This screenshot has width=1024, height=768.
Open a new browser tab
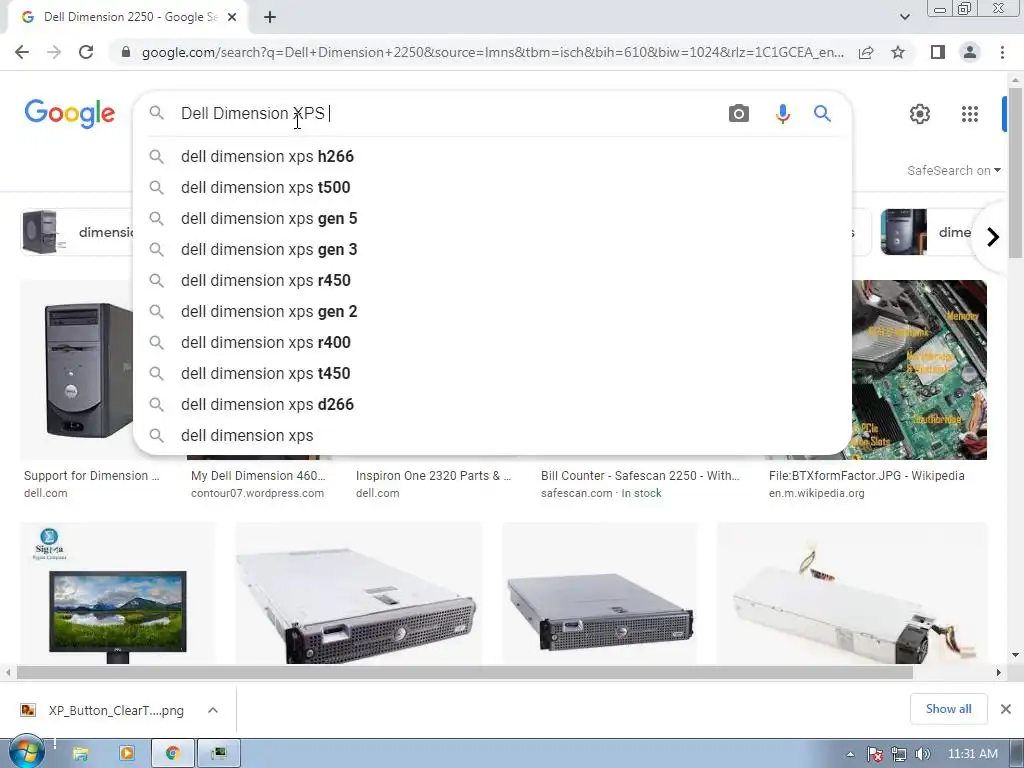(270, 17)
